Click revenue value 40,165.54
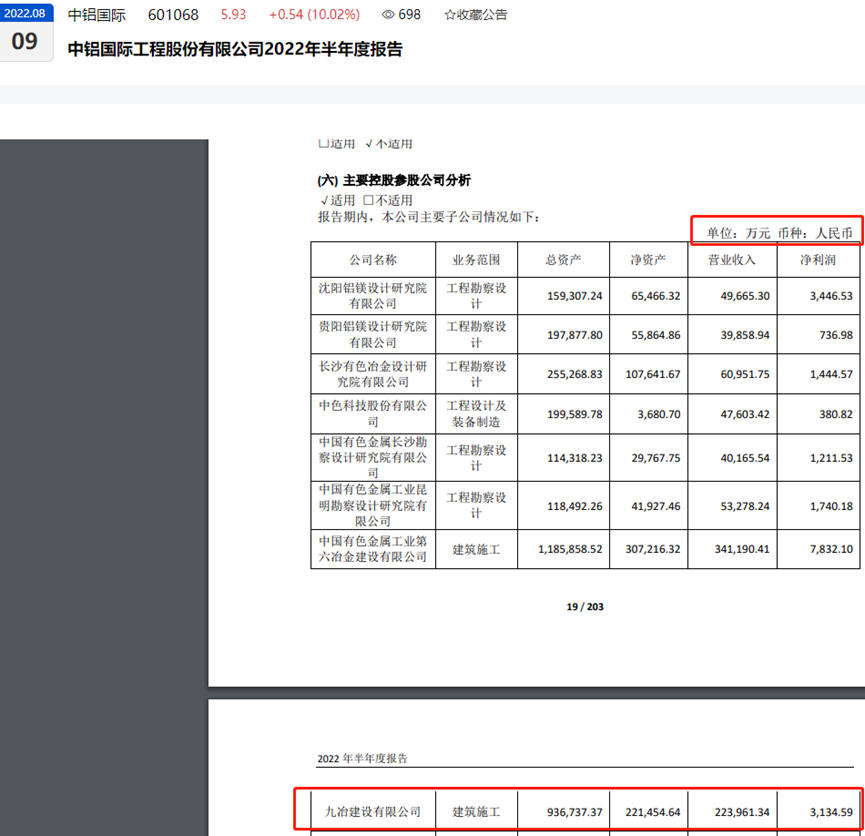This screenshot has height=836, width=865. pos(745,458)
